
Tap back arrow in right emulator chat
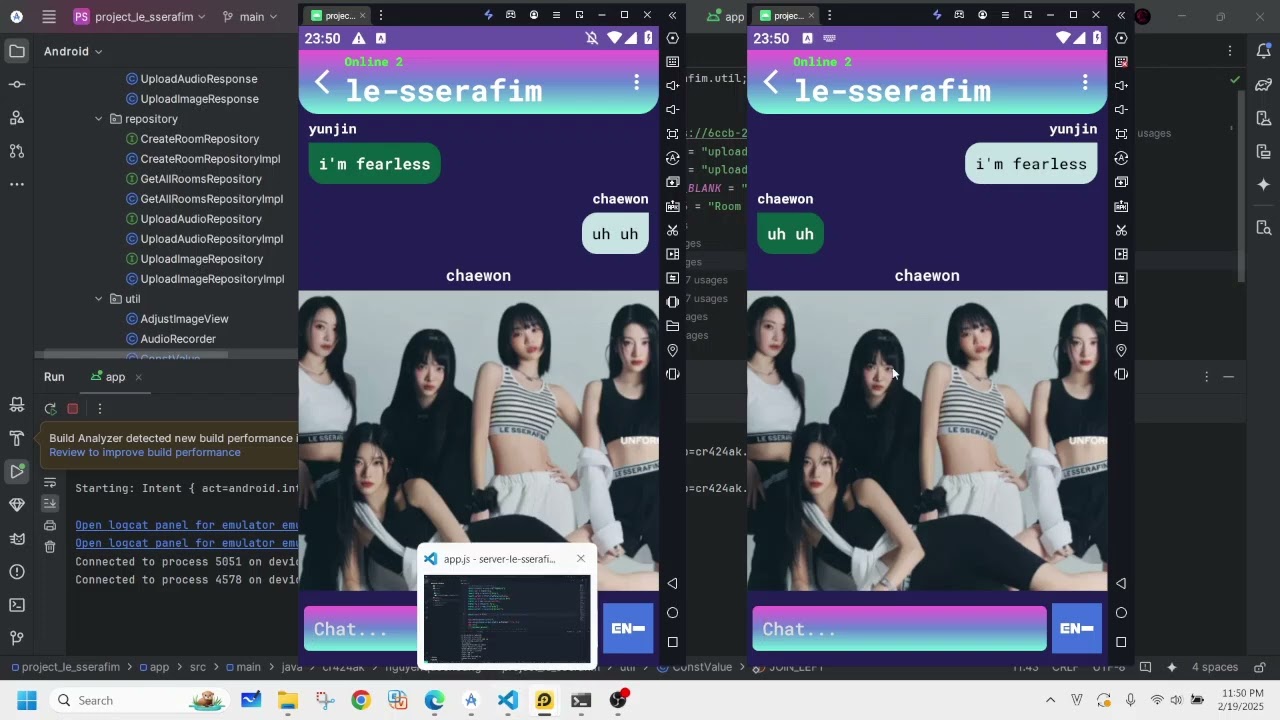[x=771, y=82]
